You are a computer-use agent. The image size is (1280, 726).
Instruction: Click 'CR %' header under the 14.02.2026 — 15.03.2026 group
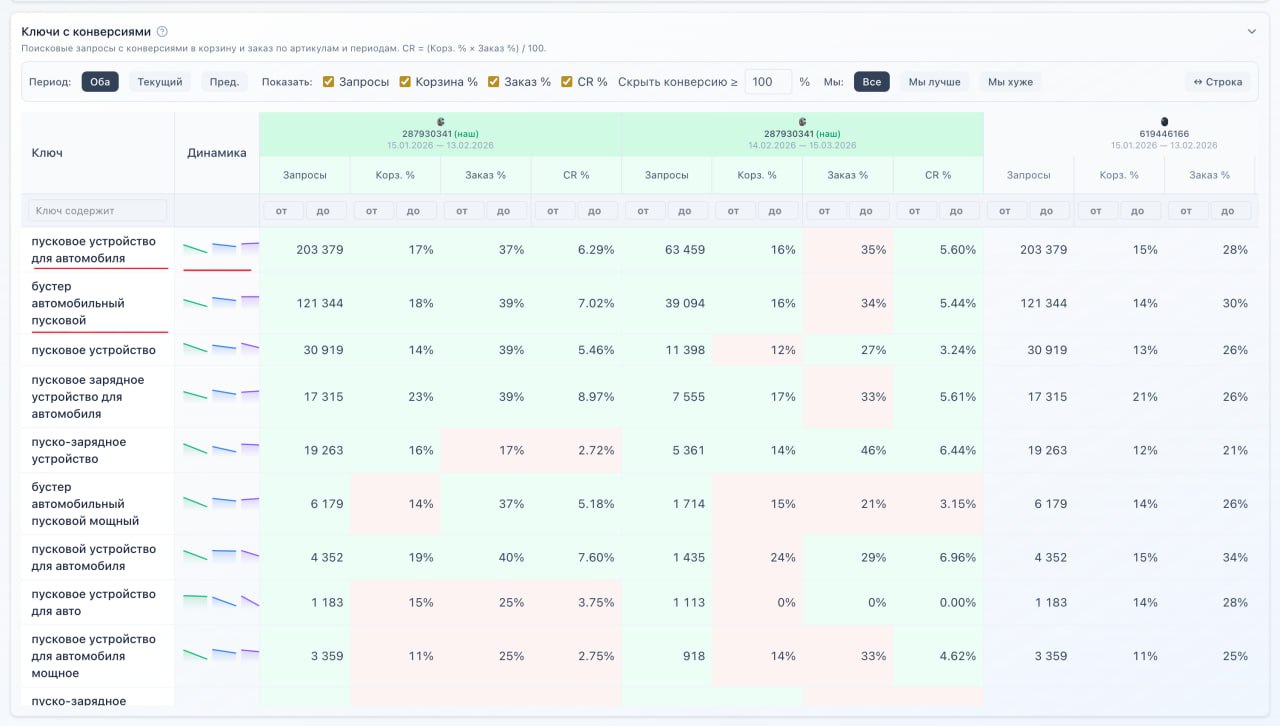pos(938,175)
